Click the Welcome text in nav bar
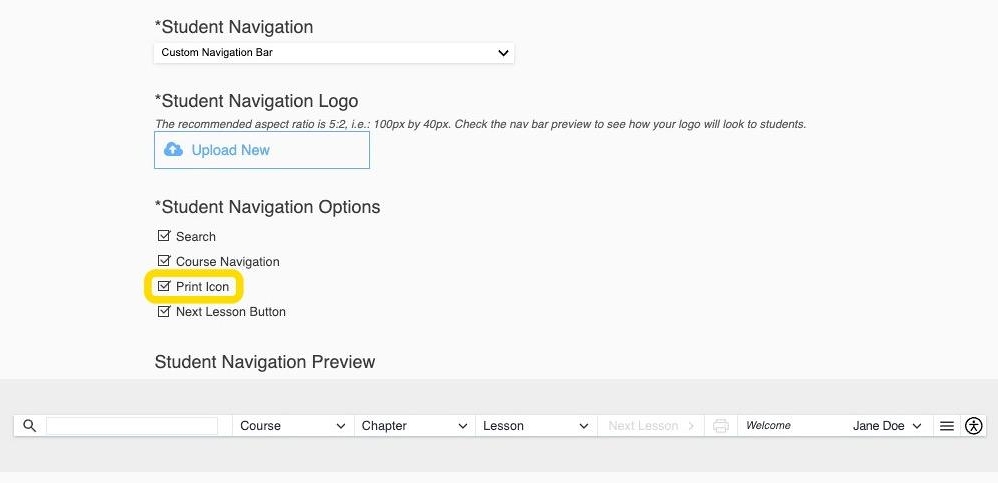This screenshot has height=483, width=998. pos(768,426)
